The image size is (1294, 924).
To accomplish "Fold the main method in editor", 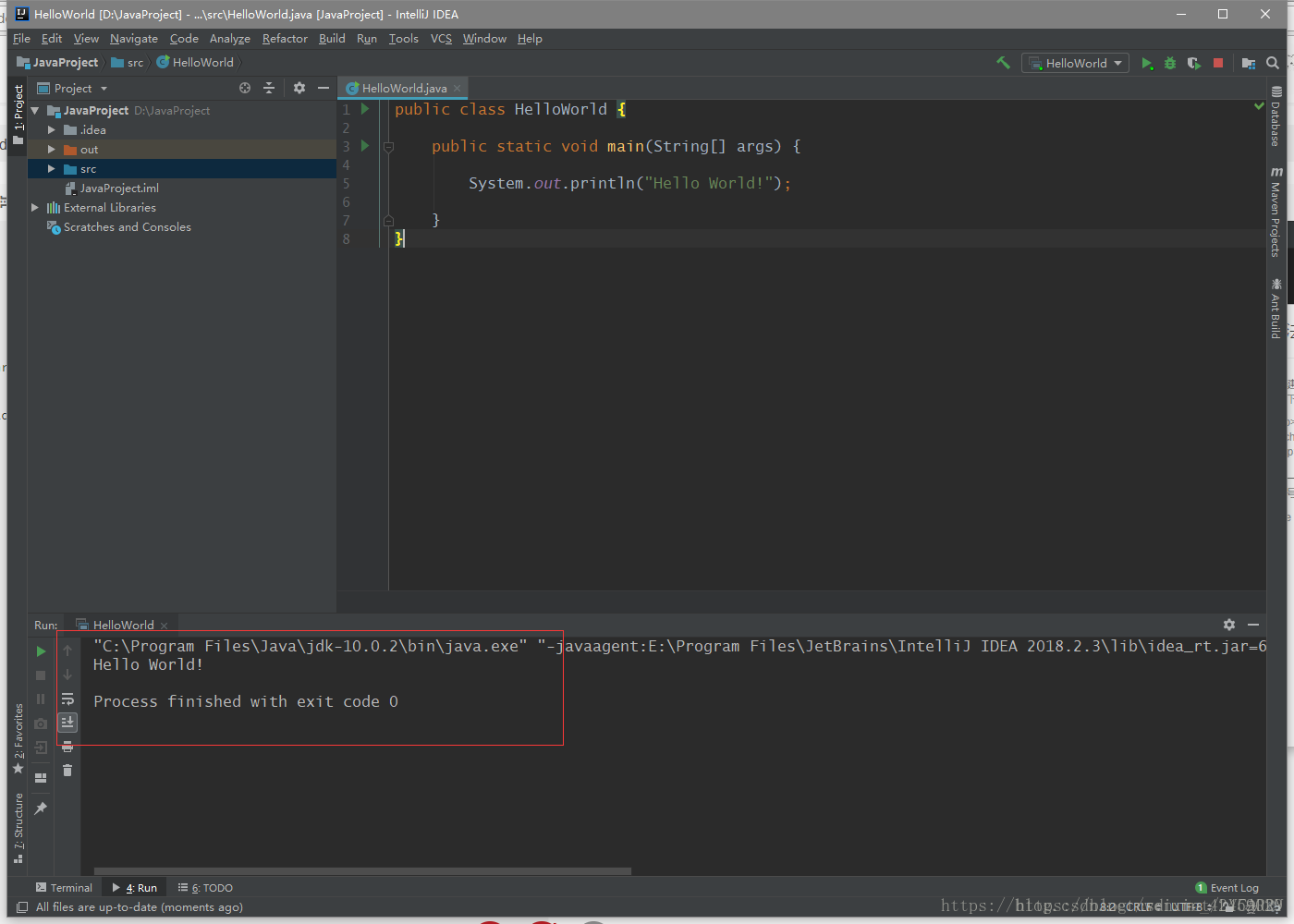I will (x=388, y=146).
